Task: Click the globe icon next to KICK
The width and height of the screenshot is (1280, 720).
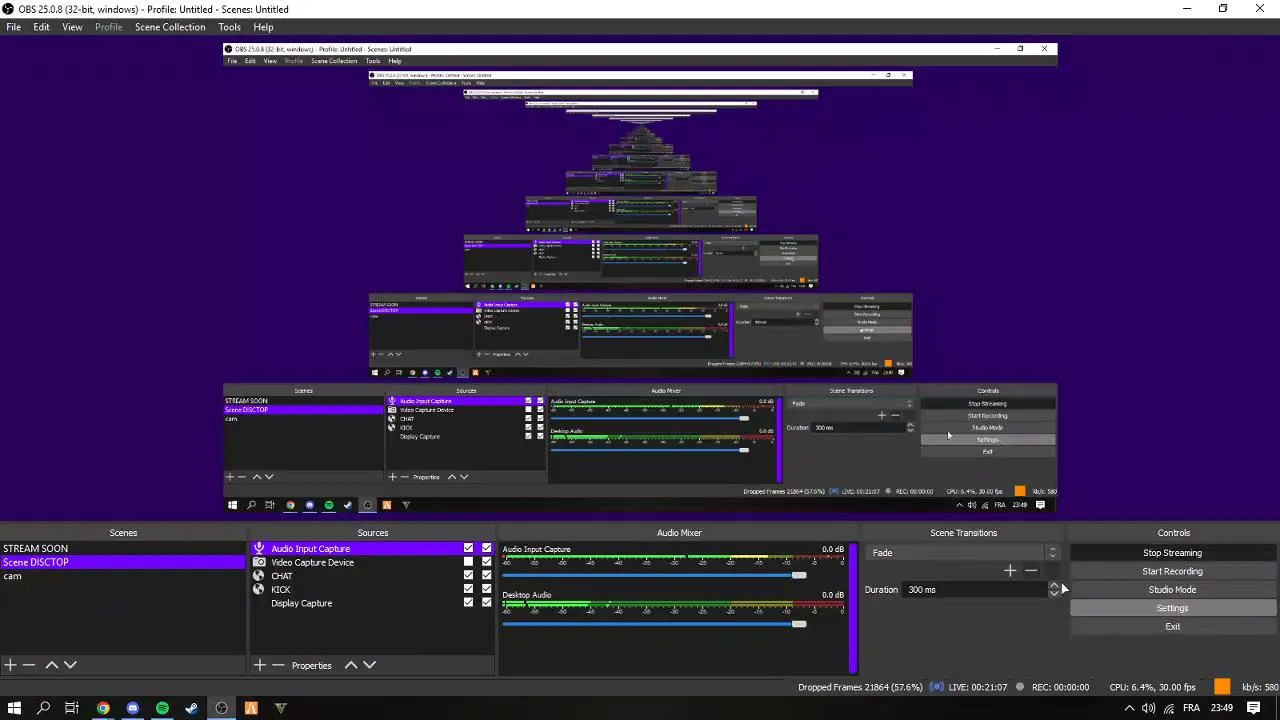Action: pyautogui.click(x=259, y=590)
